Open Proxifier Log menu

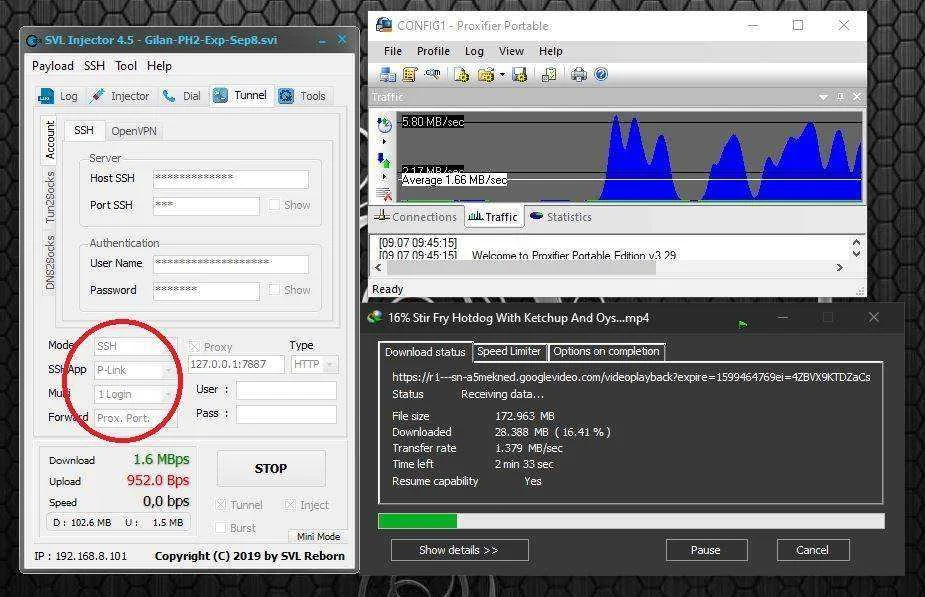click(474, 51)
